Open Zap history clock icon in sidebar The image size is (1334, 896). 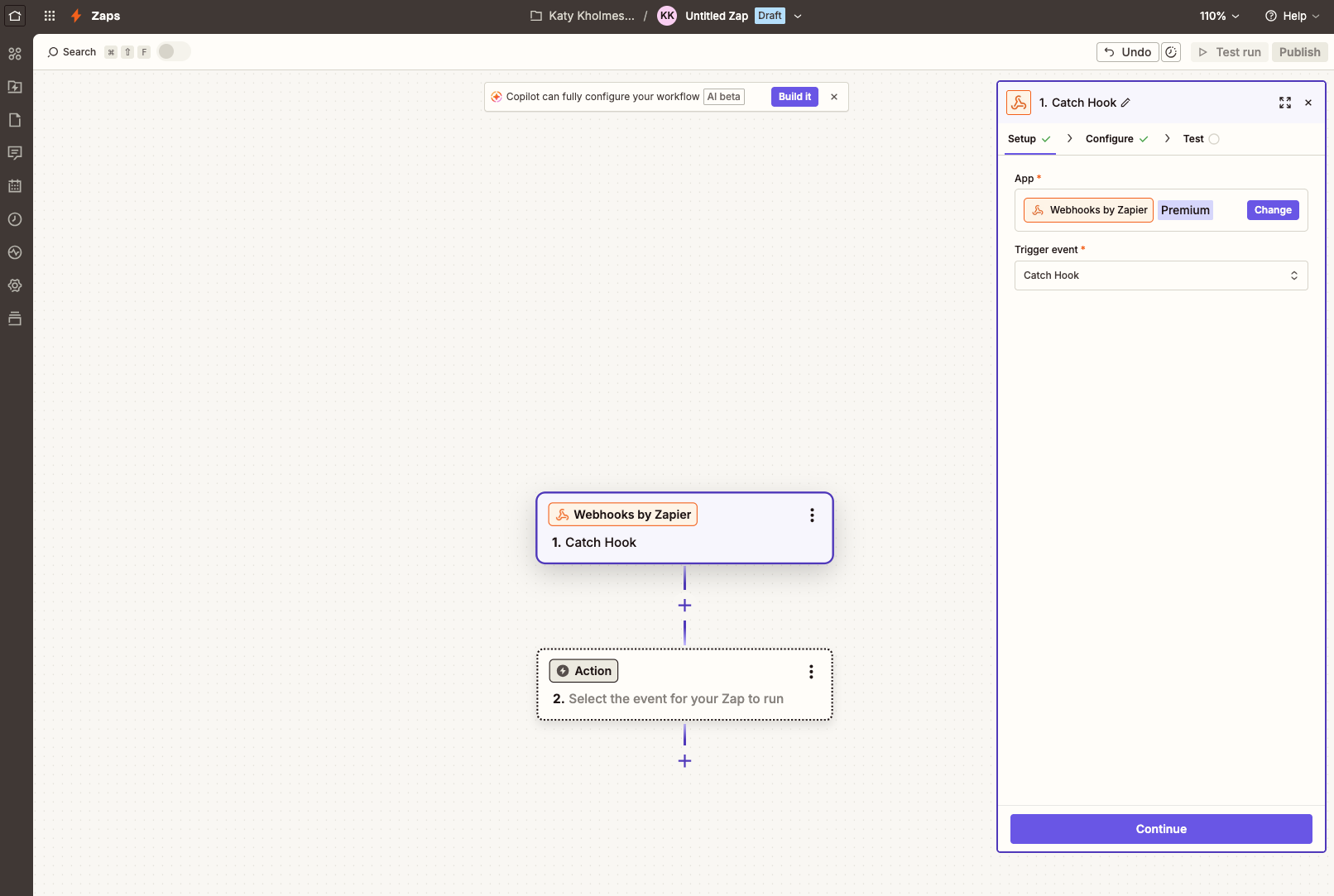[x=15, y=219]
